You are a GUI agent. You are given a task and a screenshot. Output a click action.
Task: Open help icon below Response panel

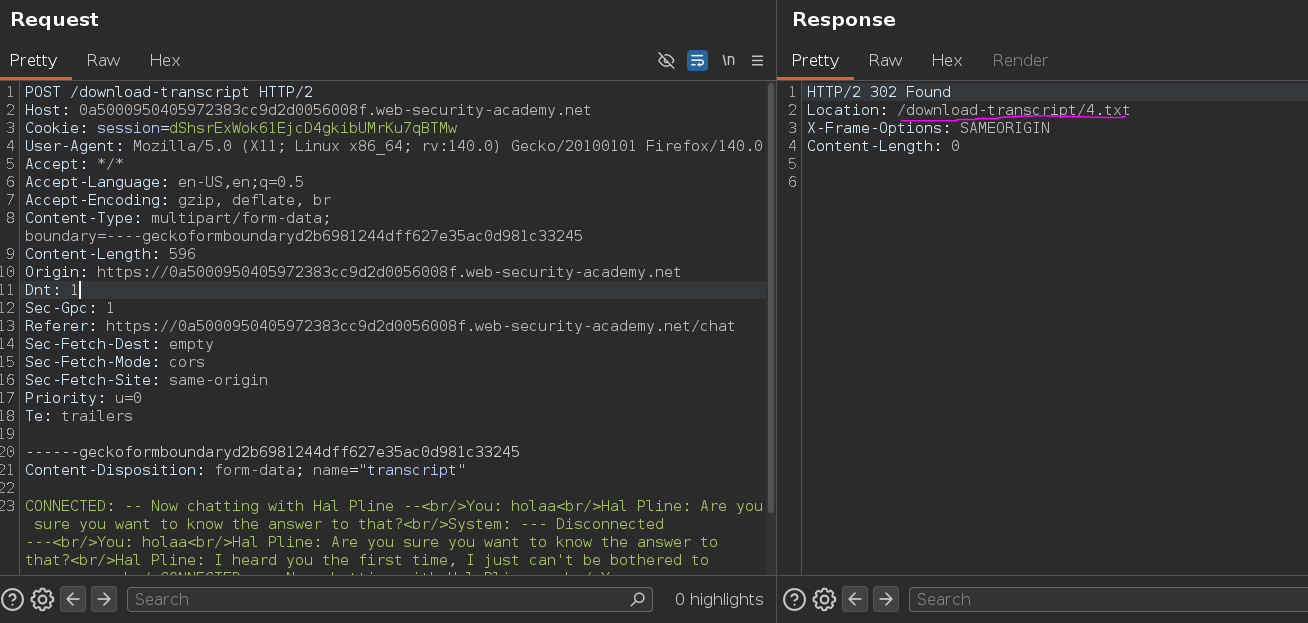click(x=794, y=599)
